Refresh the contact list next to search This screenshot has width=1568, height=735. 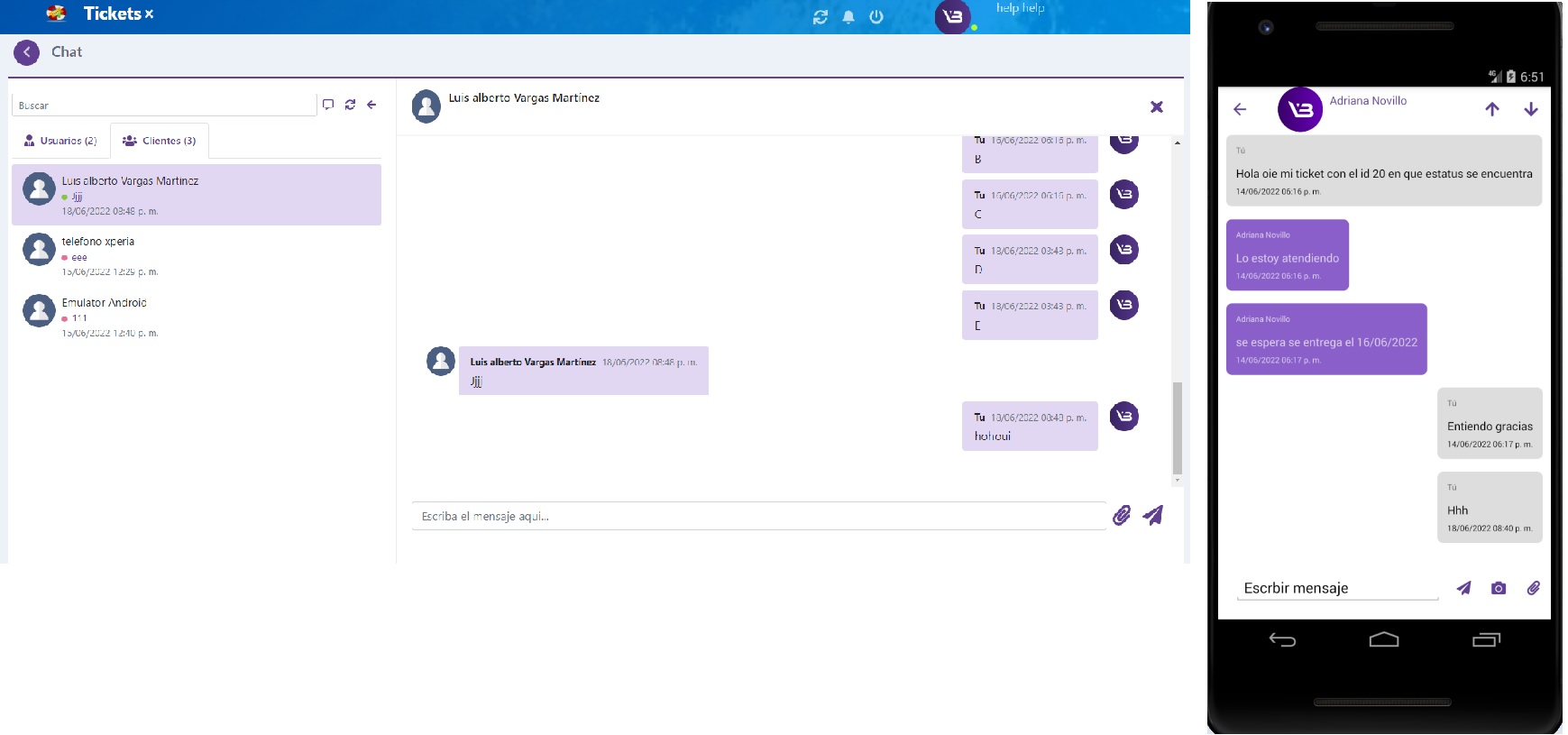point(350,105)
